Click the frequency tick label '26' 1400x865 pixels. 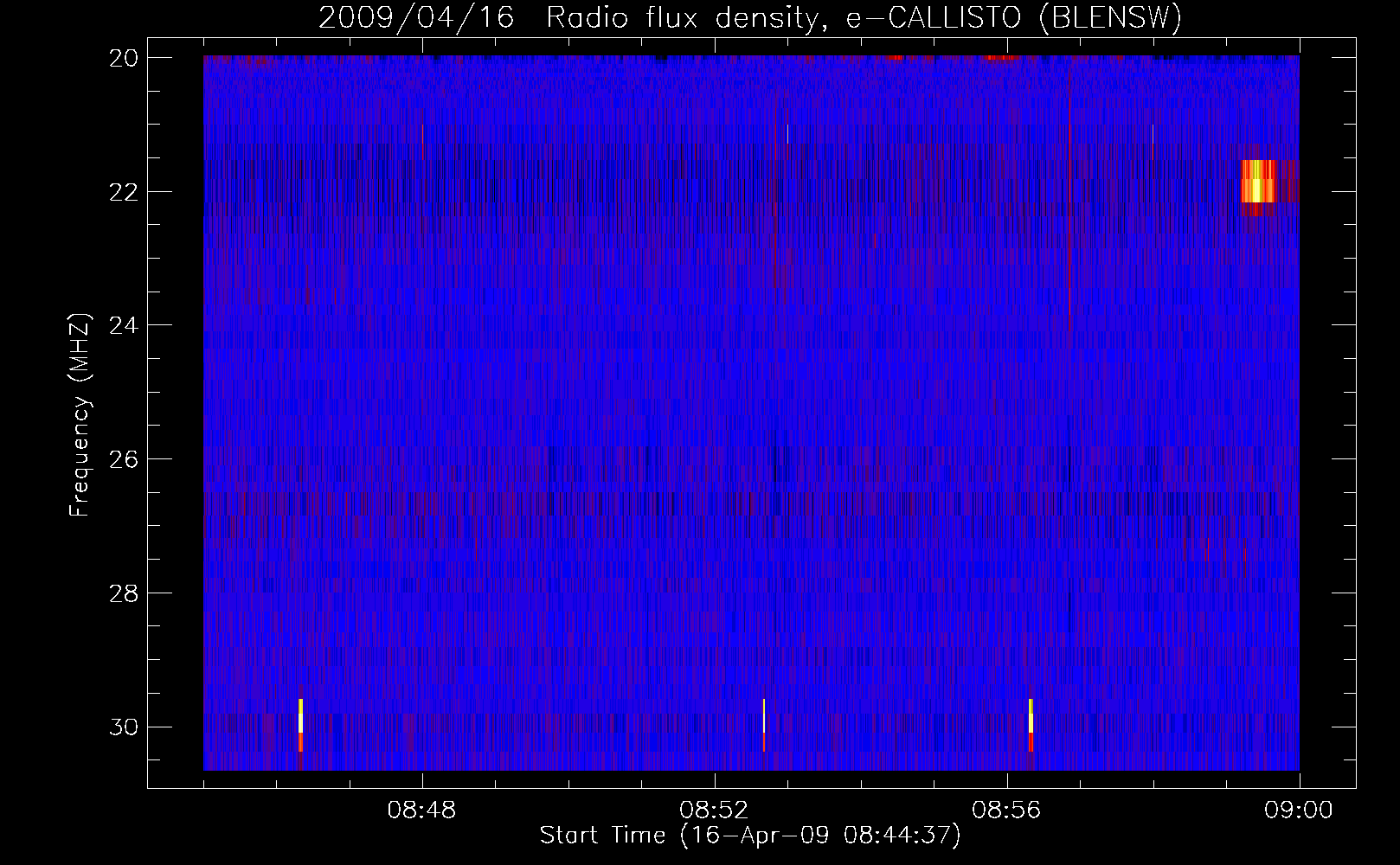tap(124, 458)
